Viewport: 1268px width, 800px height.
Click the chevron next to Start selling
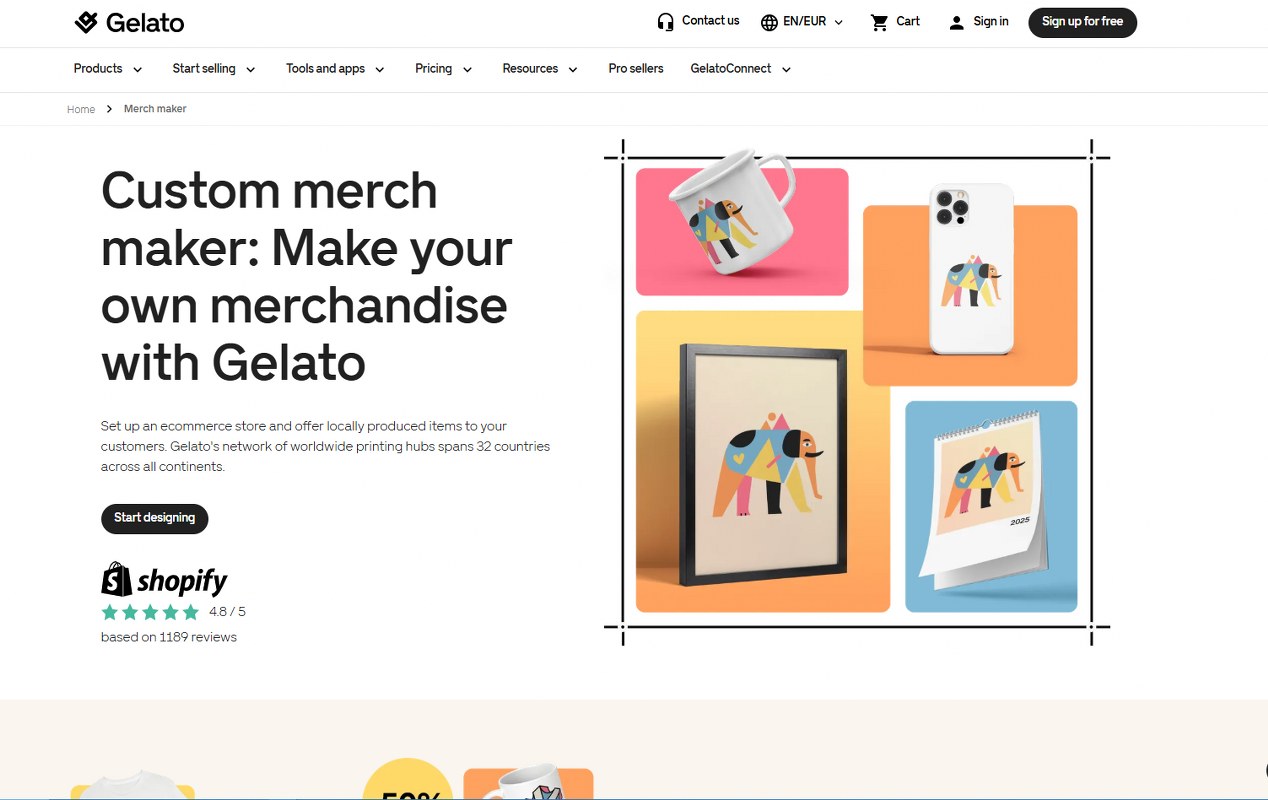[250, 70]
